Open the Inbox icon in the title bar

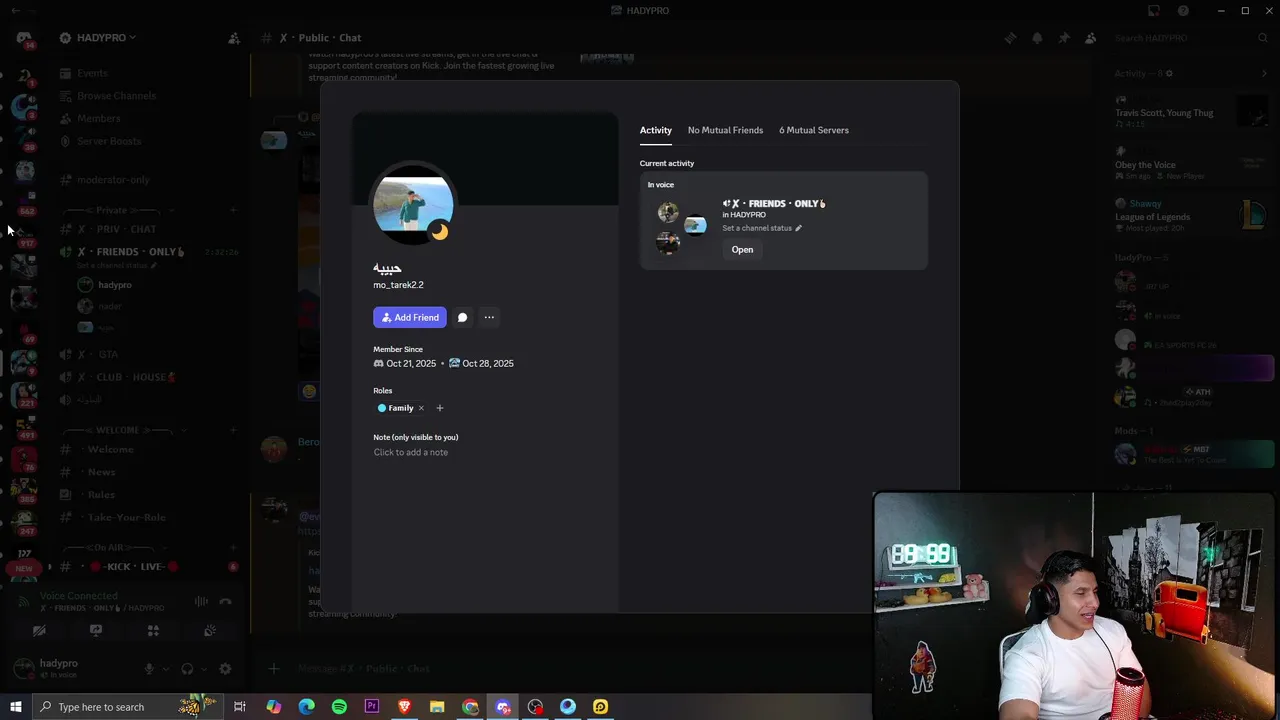point(1154,11)
